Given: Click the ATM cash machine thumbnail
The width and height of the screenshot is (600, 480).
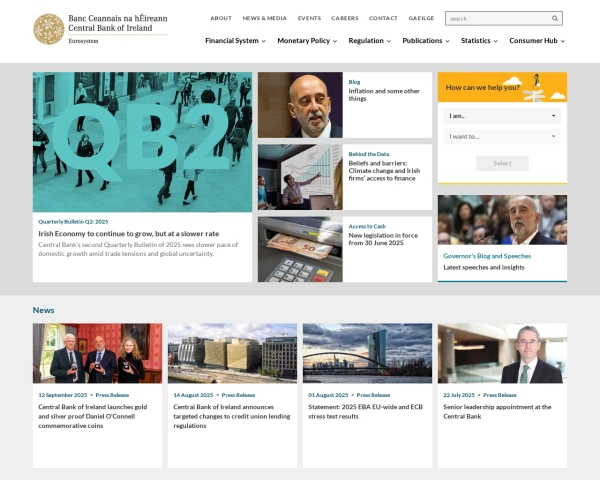Looking at the screenshot, I should point(300,249).
